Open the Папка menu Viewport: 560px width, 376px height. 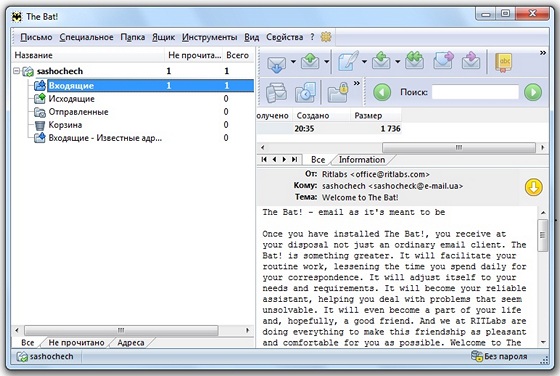pyautogui.click(x=132, y=37)
